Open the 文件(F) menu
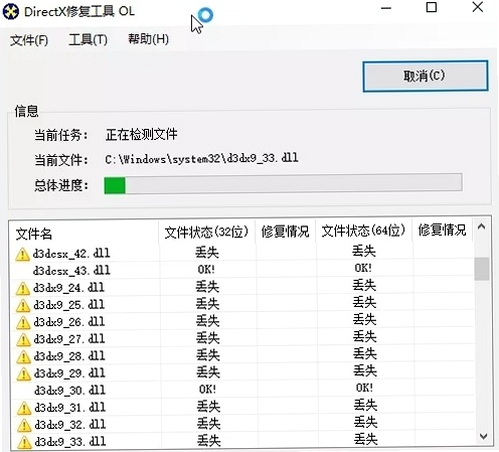The image size is (499, 452). [x=29, y=40]
